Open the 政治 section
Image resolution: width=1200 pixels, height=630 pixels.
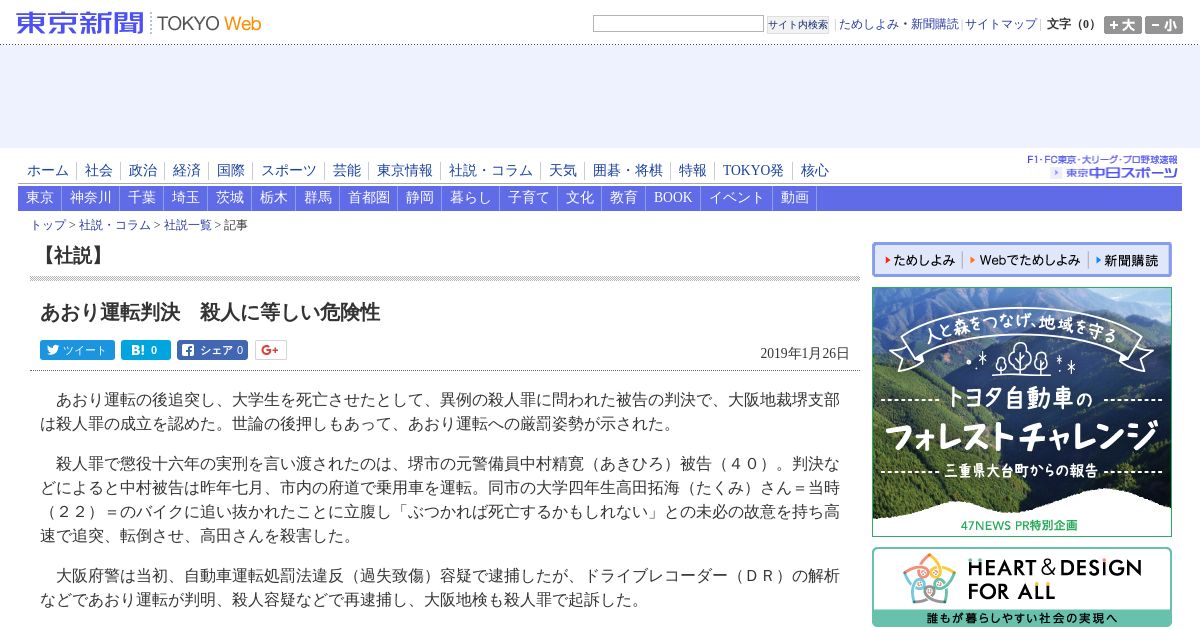click(142, 171)
